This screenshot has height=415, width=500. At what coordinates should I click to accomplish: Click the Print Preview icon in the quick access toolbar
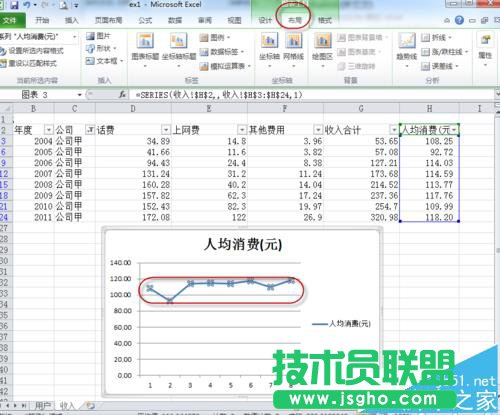[64, 5]
